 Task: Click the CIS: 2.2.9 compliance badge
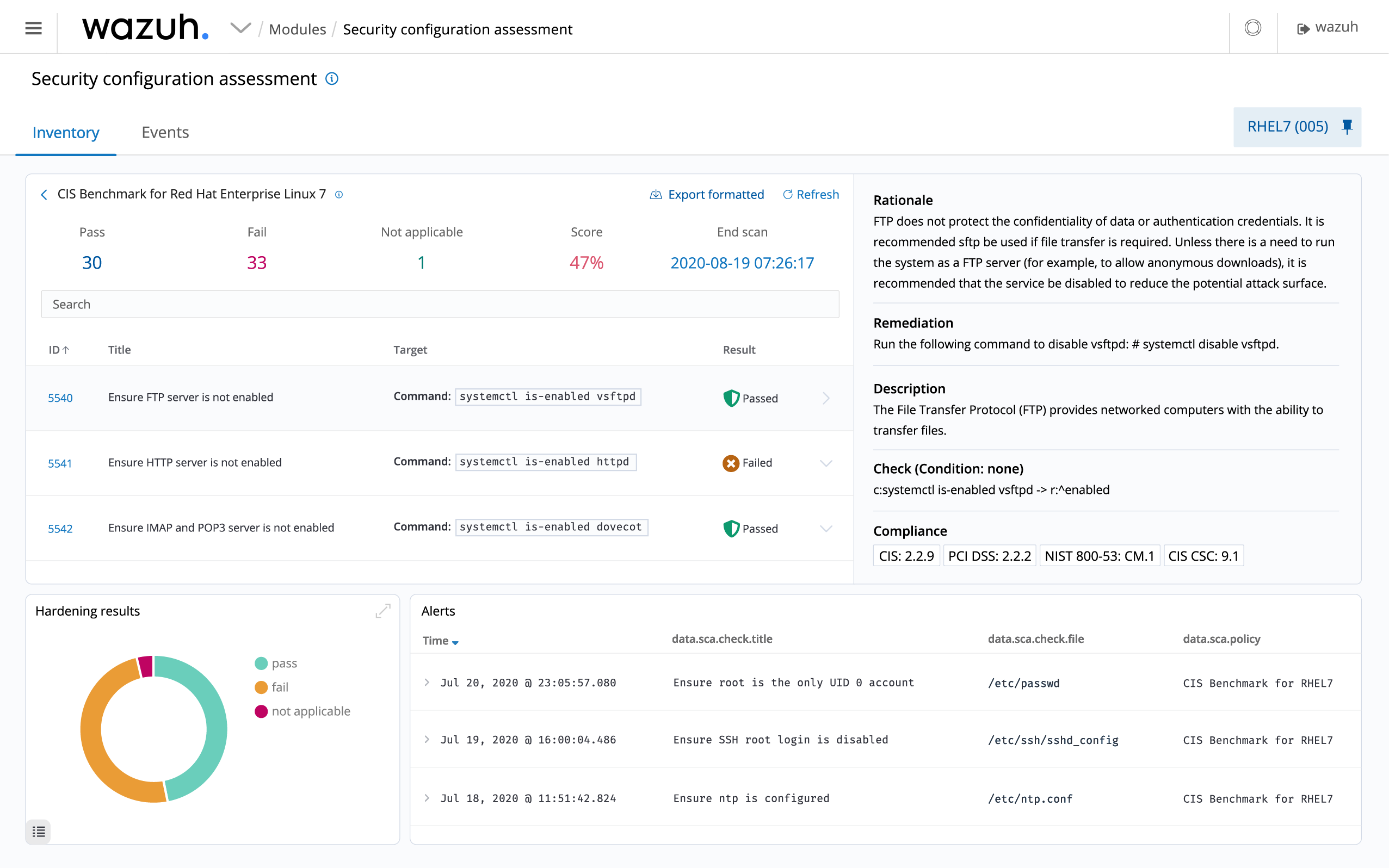click(x=906, y=556)
